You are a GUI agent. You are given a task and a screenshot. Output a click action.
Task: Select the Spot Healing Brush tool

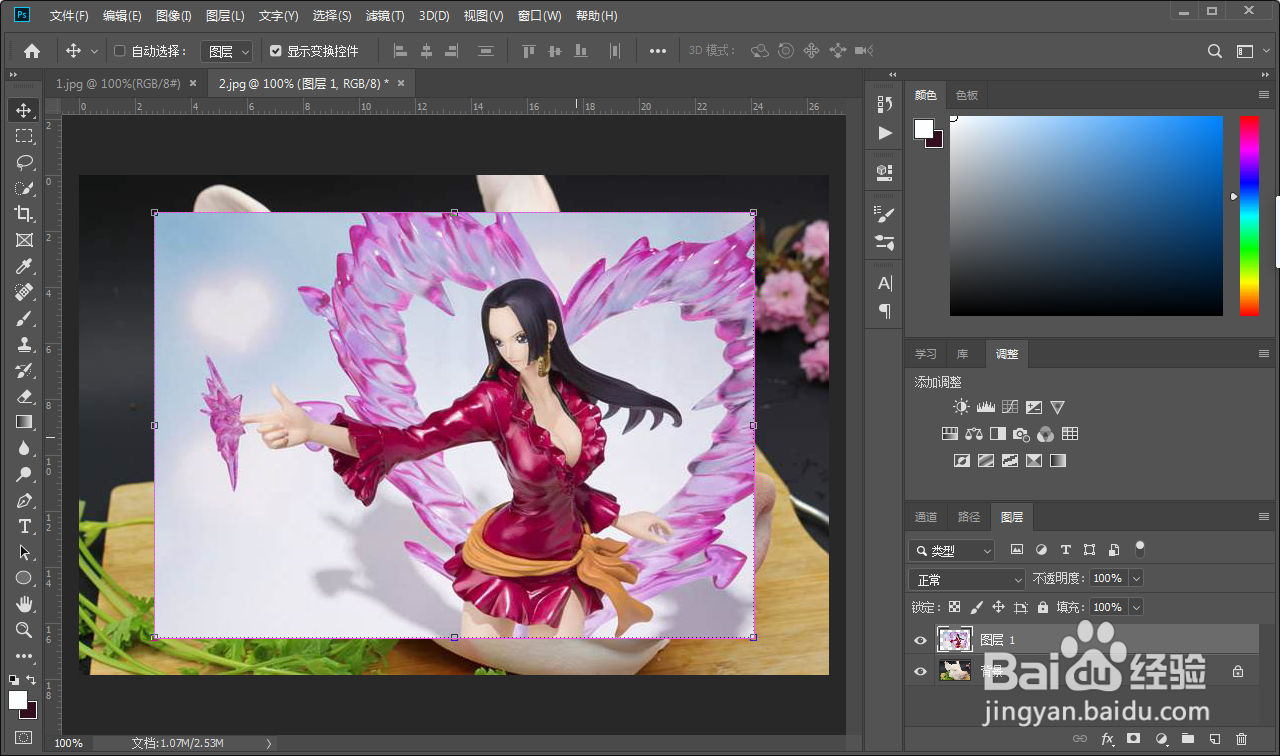pos(24,292)
